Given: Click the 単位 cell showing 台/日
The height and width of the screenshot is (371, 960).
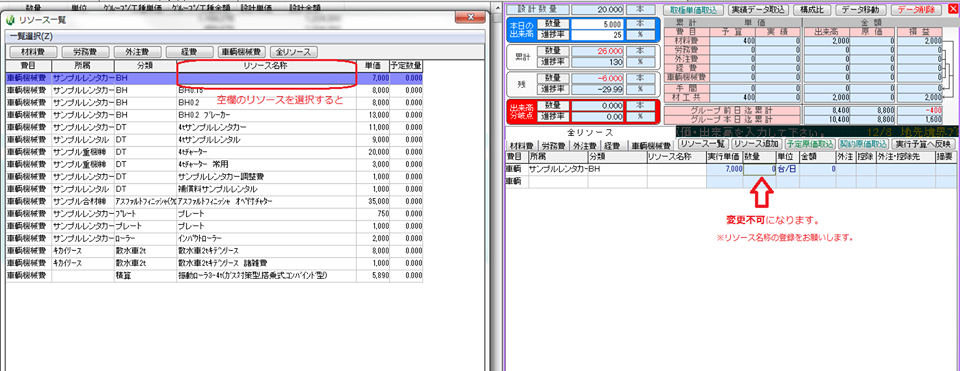Looking at the screenshot, I should (x=787, y=168).
